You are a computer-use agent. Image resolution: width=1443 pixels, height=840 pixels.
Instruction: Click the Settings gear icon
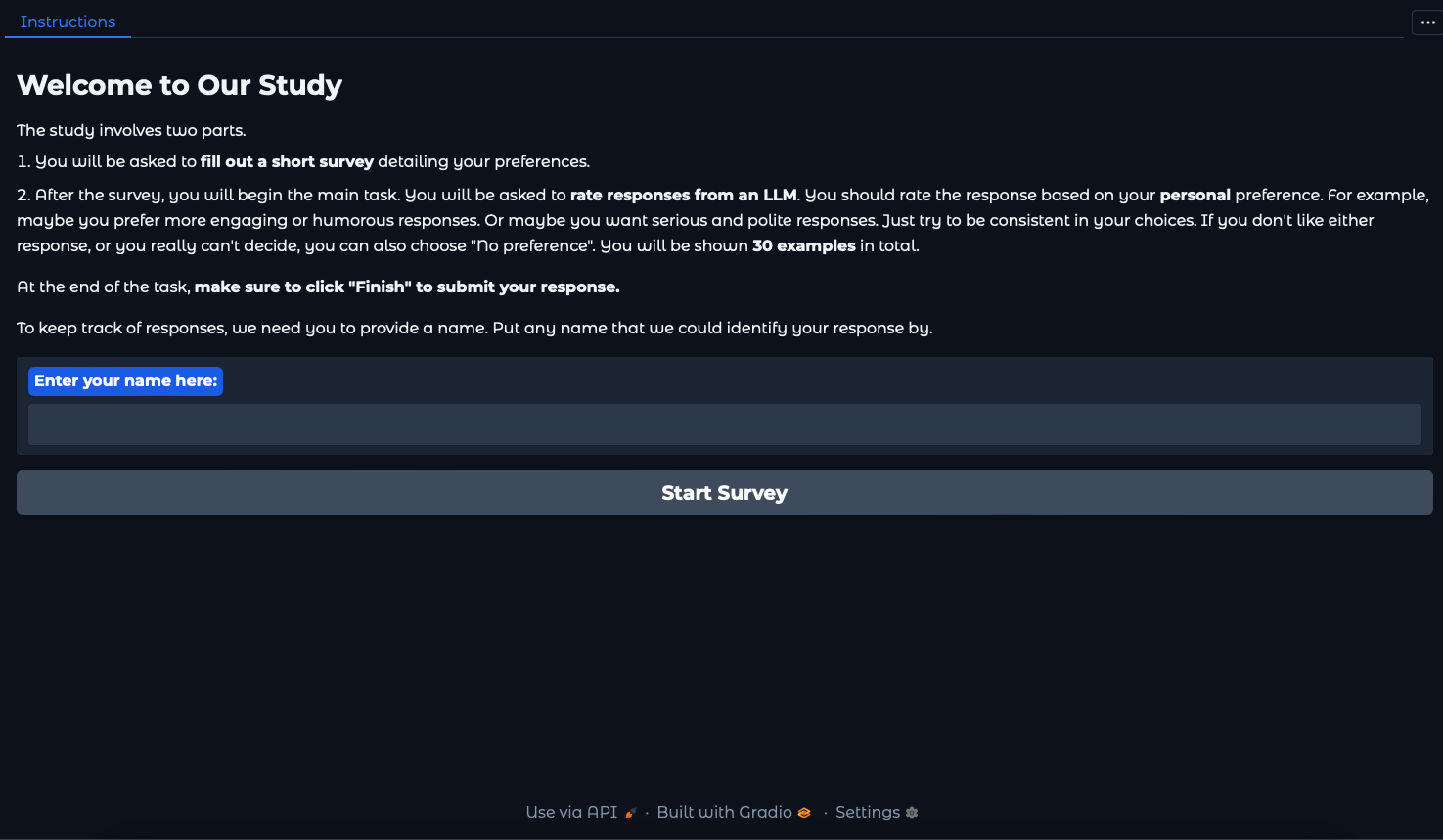[912, 813]
